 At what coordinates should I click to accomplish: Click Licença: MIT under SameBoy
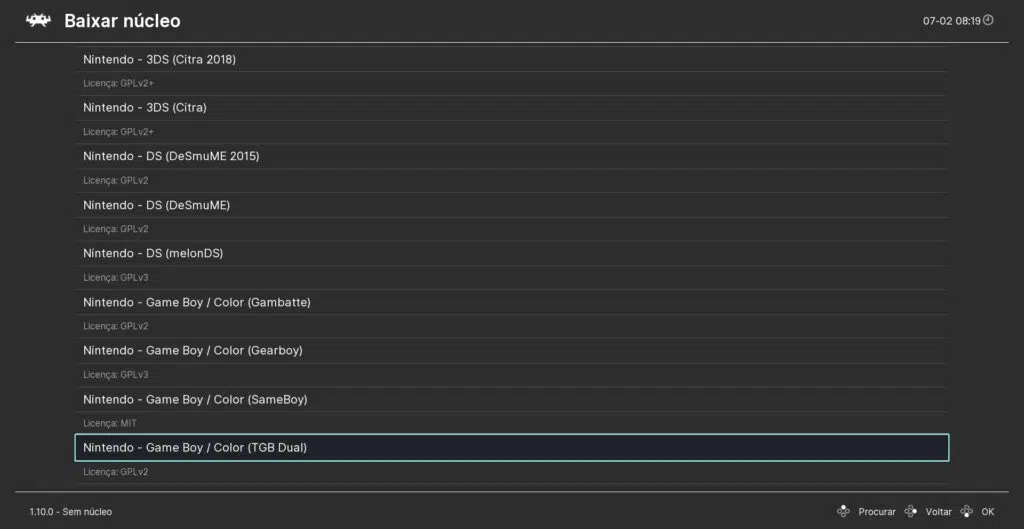click(x=110, y=423)
